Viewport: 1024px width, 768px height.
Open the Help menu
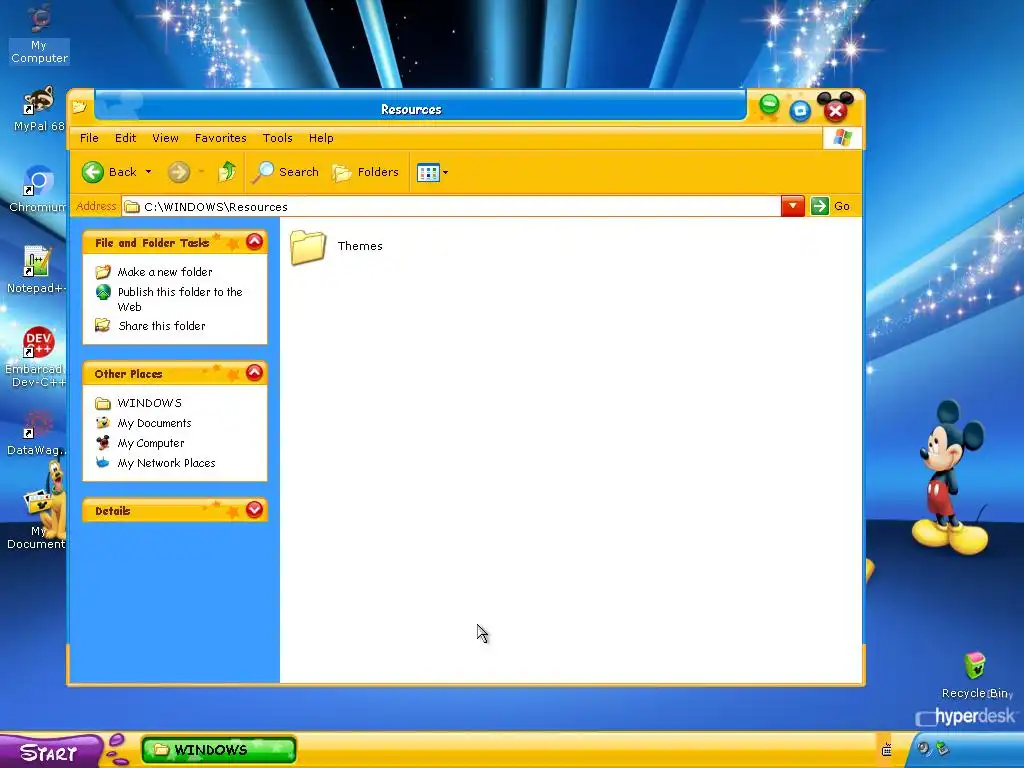321,138
